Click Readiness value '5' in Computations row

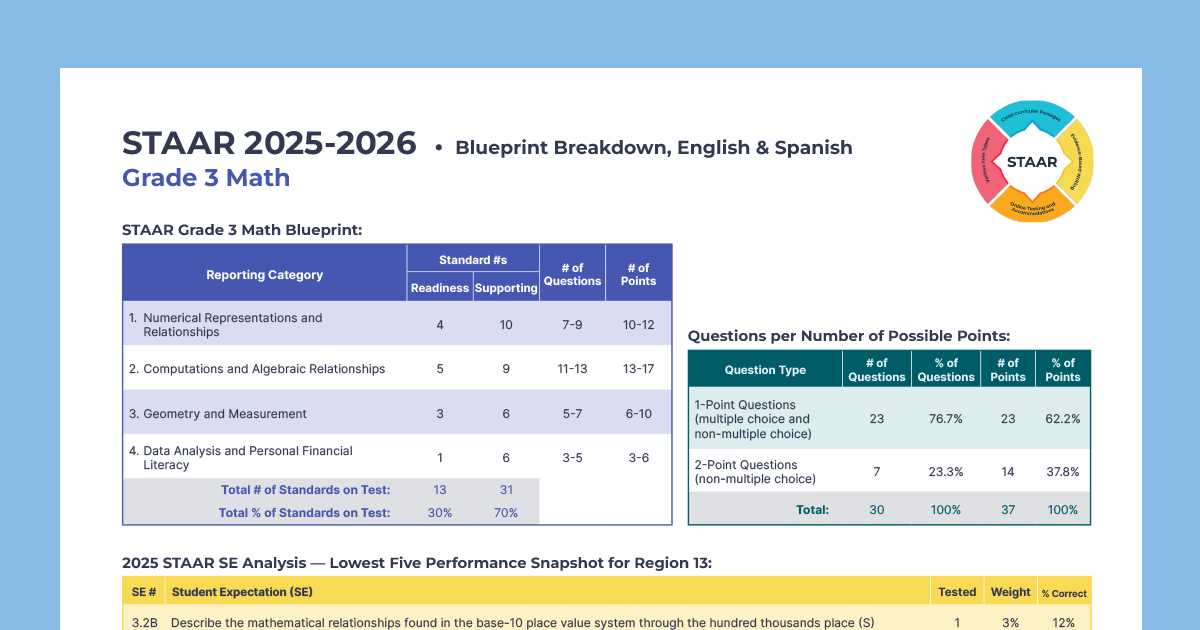coord(440,369)
